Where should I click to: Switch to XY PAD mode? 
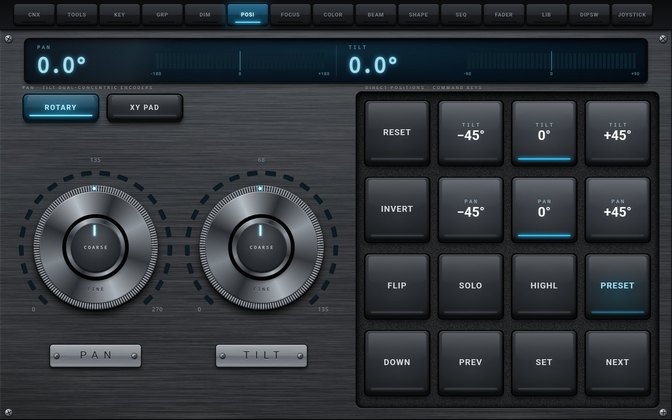pyautogui.click(x=144, y=108)
